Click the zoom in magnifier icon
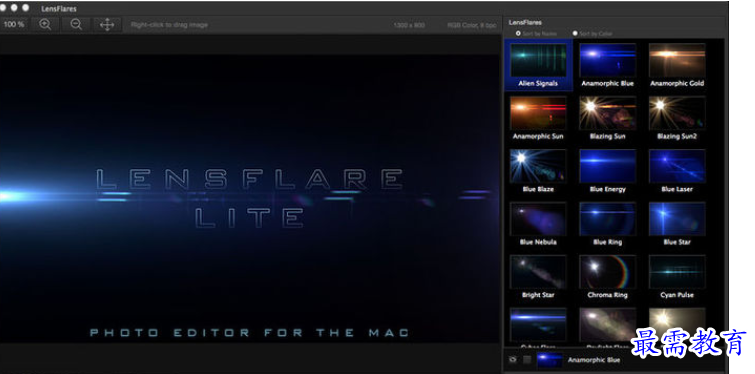Image resolution: width=755 pixels, height=374 pixels. [x=45, y=25]
